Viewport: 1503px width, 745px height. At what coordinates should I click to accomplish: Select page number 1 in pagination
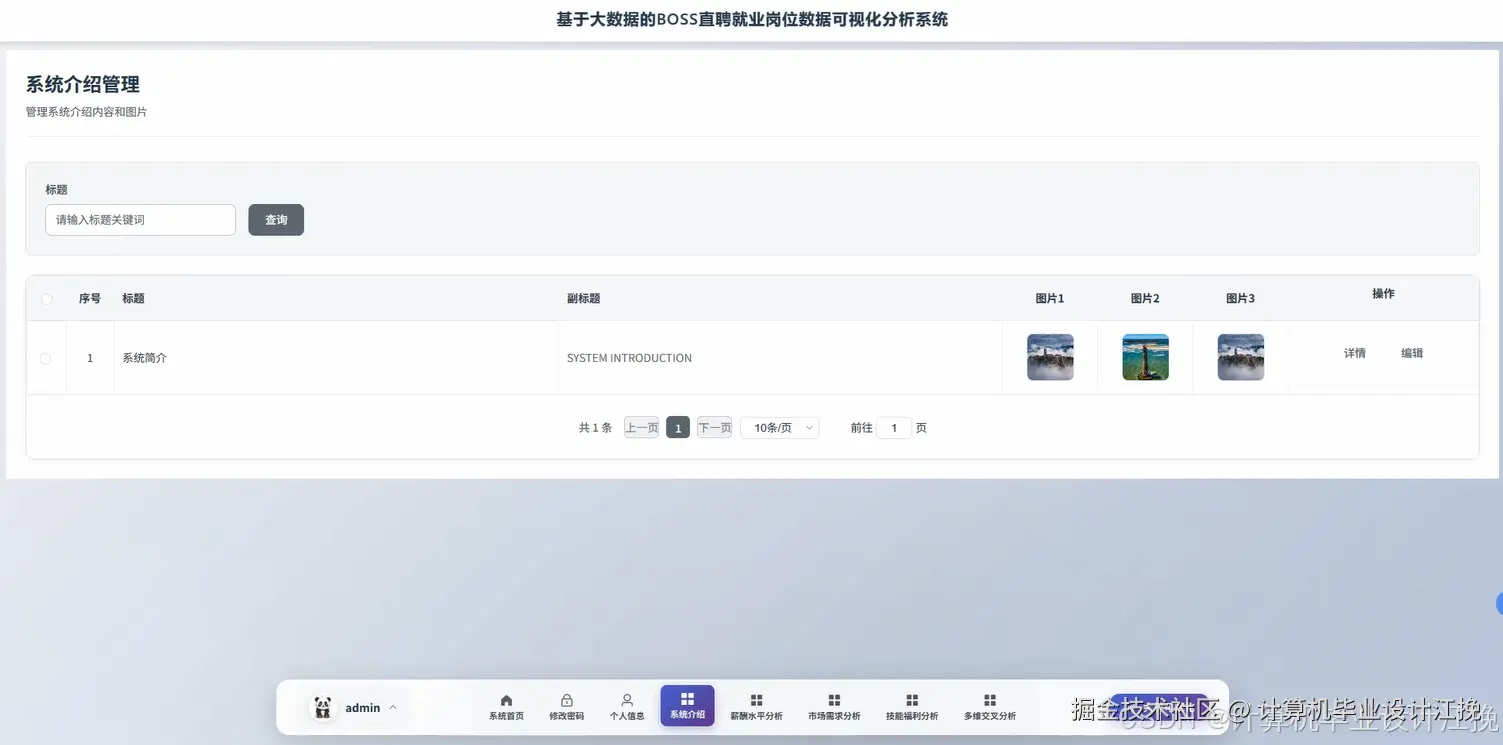[678, 428]
